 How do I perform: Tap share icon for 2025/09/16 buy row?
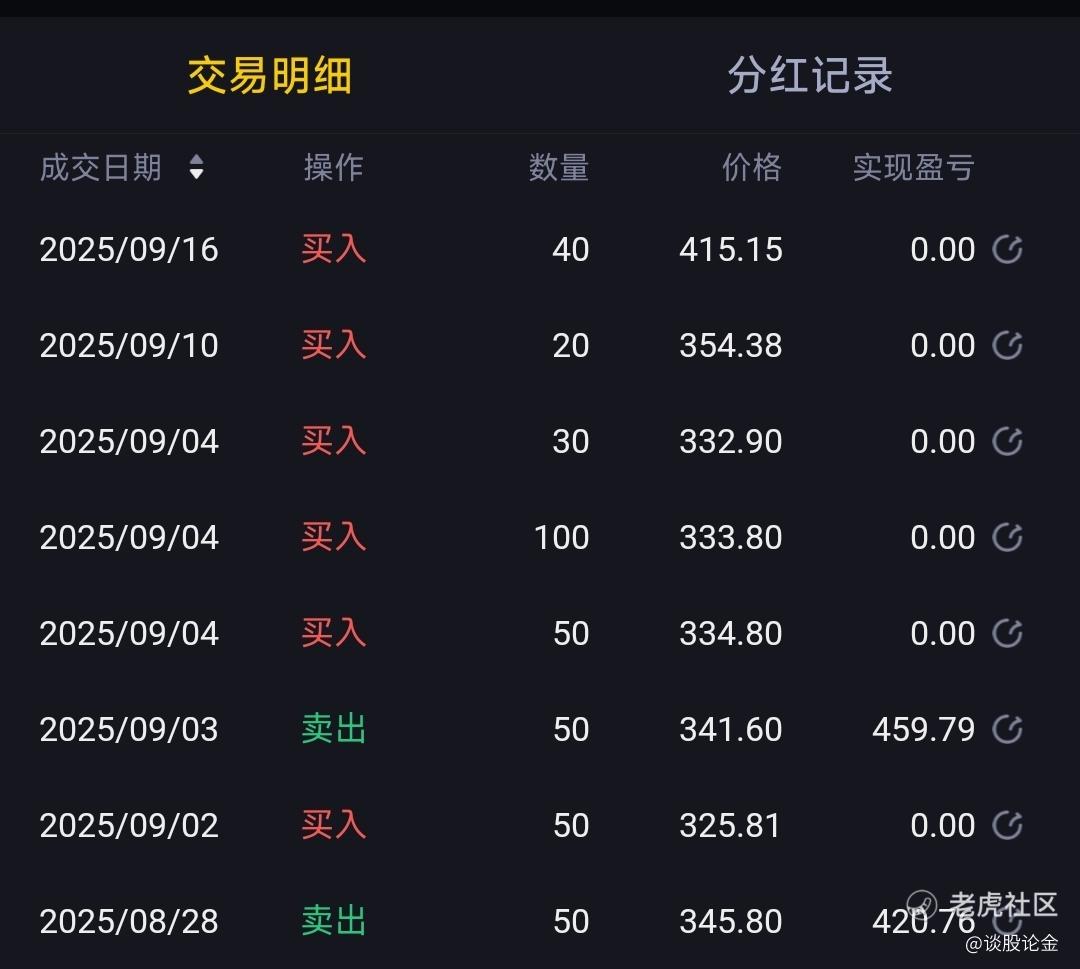(1007, 249)
